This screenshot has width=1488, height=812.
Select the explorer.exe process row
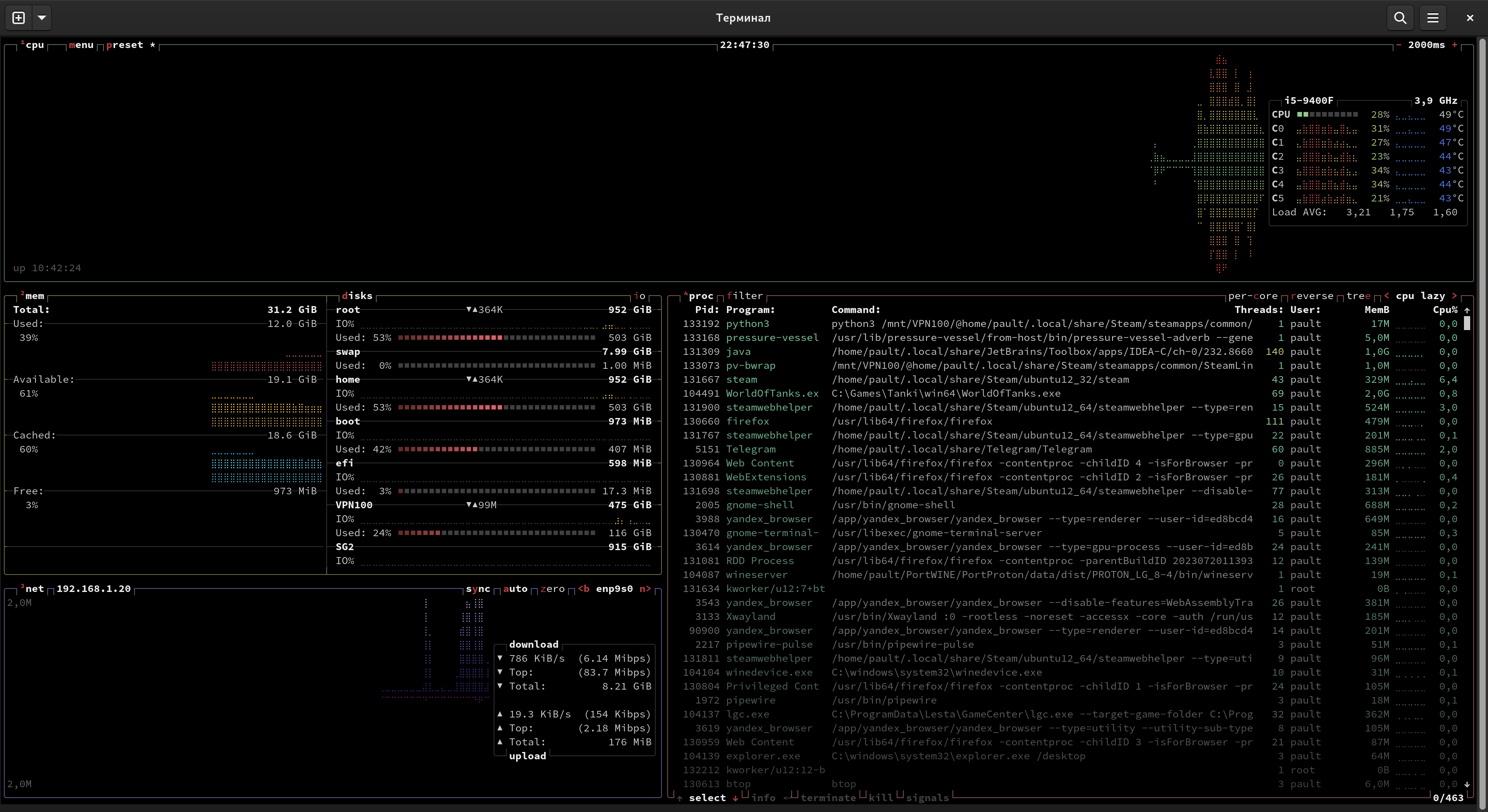click(1070, 756)
